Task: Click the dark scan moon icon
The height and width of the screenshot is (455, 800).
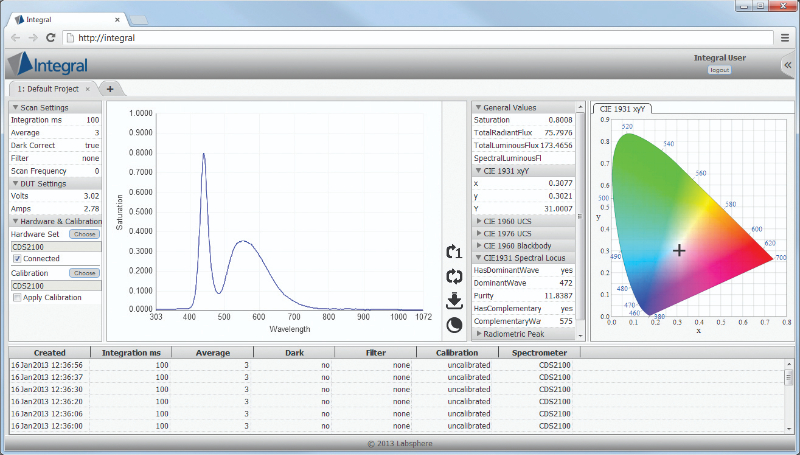Action: point(455,324)
